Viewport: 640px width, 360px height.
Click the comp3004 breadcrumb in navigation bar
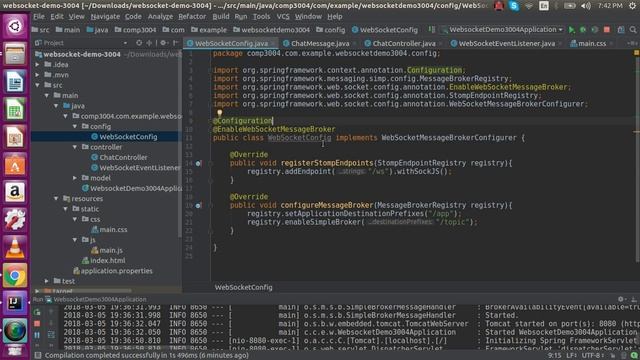pyautogui.click(x=135, y=30)
